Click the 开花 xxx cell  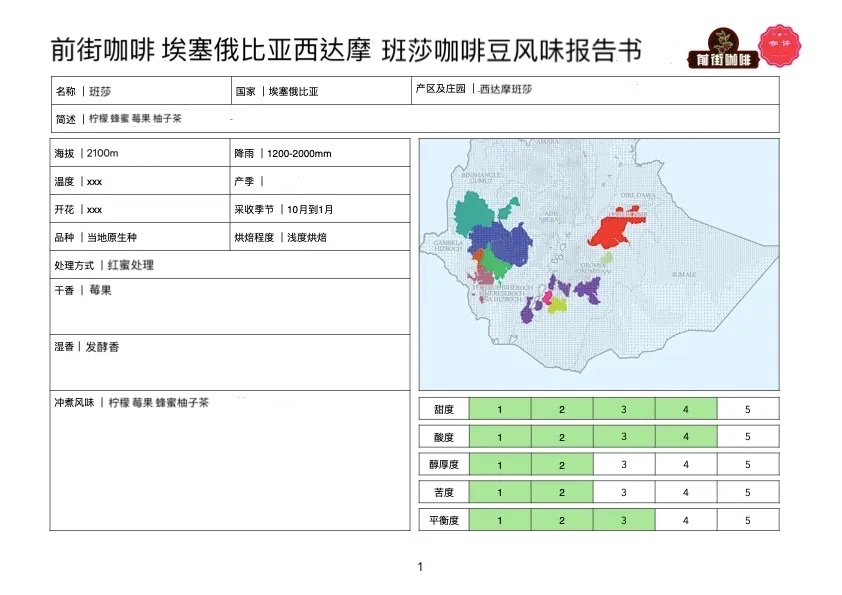[140, 209]
